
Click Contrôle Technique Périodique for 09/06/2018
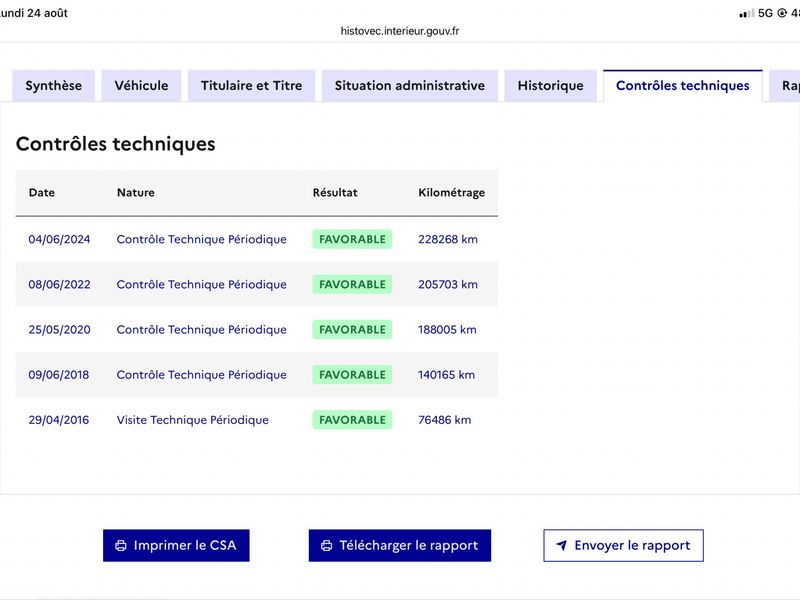(x=202, y=374)
